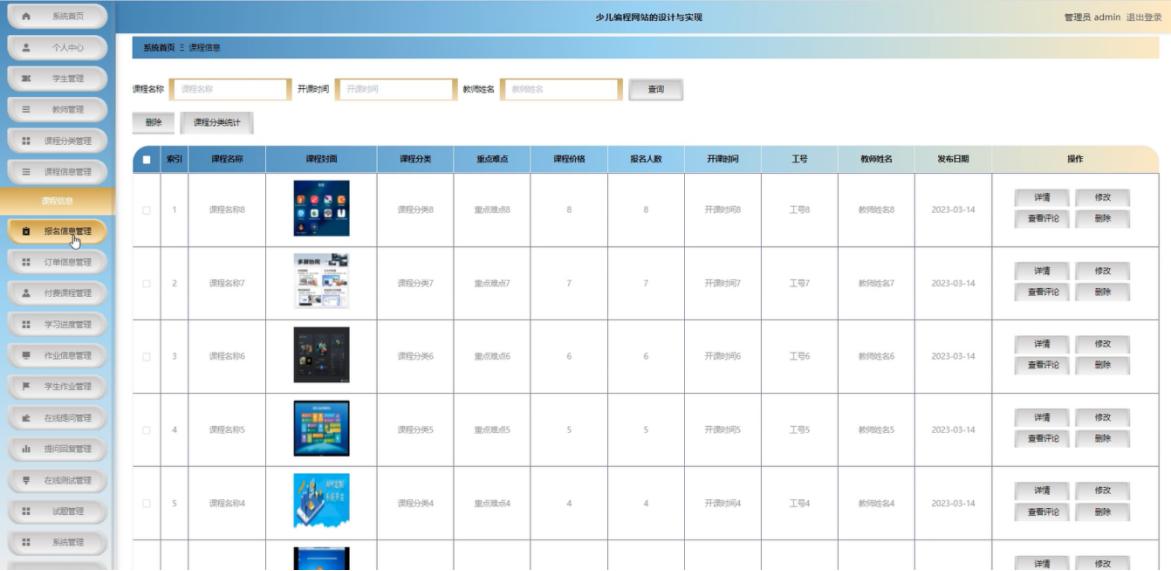
Task: Click the person icon beside 个人中心
Action: (x=26, y=47)
